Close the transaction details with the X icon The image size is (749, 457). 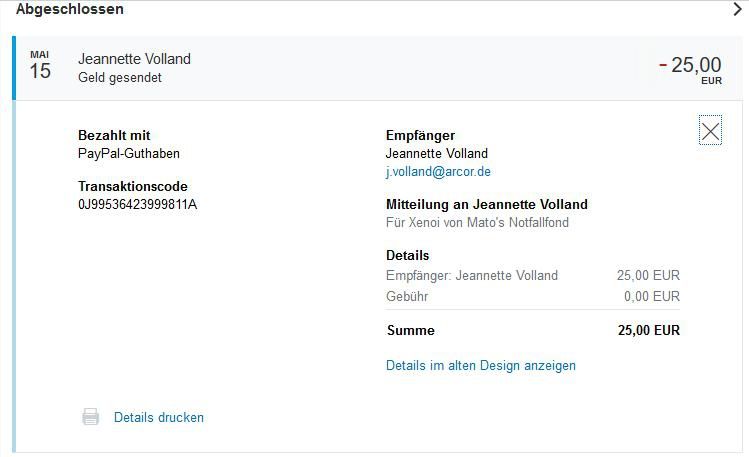pos(710,130)
